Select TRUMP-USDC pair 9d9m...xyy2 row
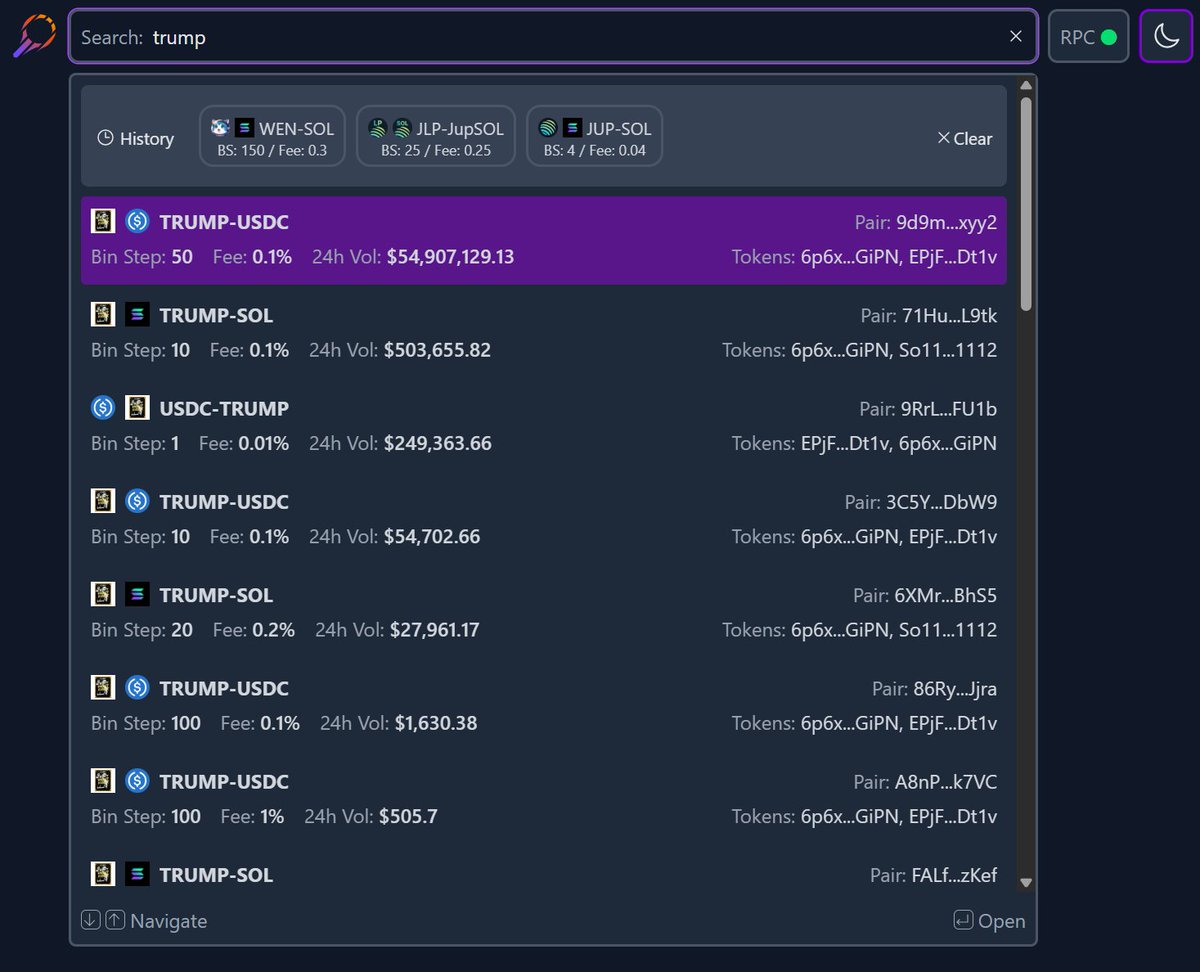Image resolution: width=1200 pixels, height=972 pixels. pos(544,240)
